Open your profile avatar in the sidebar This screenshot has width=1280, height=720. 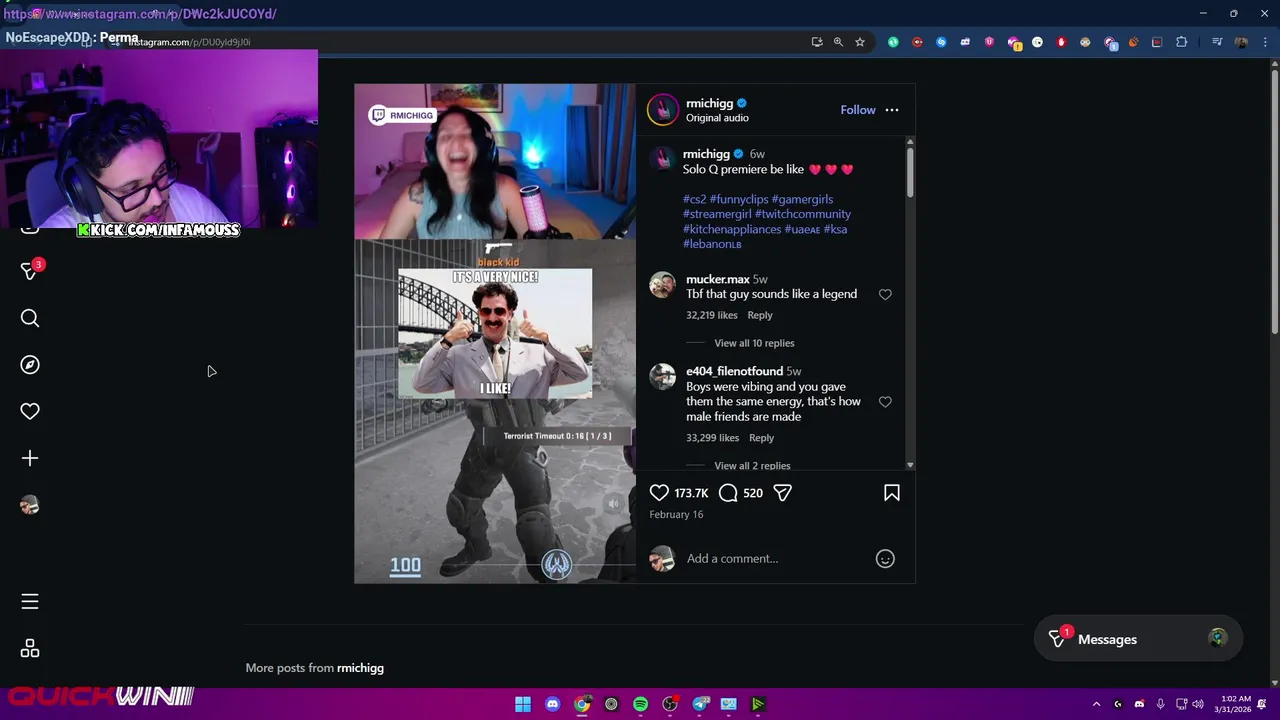[x=30, y=505]
